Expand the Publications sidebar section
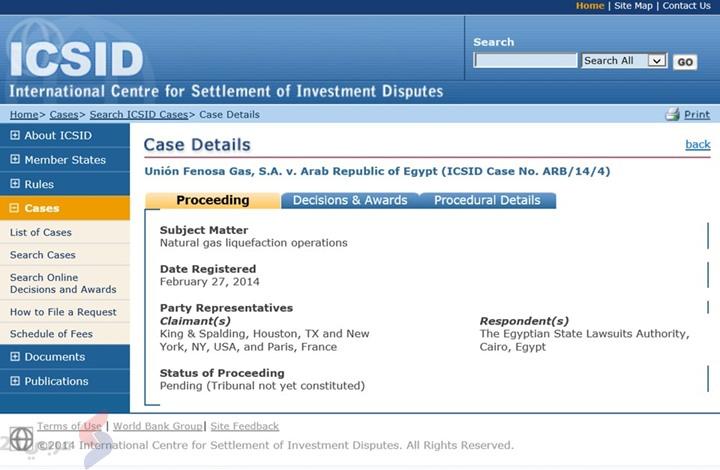The width and height of the screenshot is (720, 470). pyautogui.click(x=15, y=381)
